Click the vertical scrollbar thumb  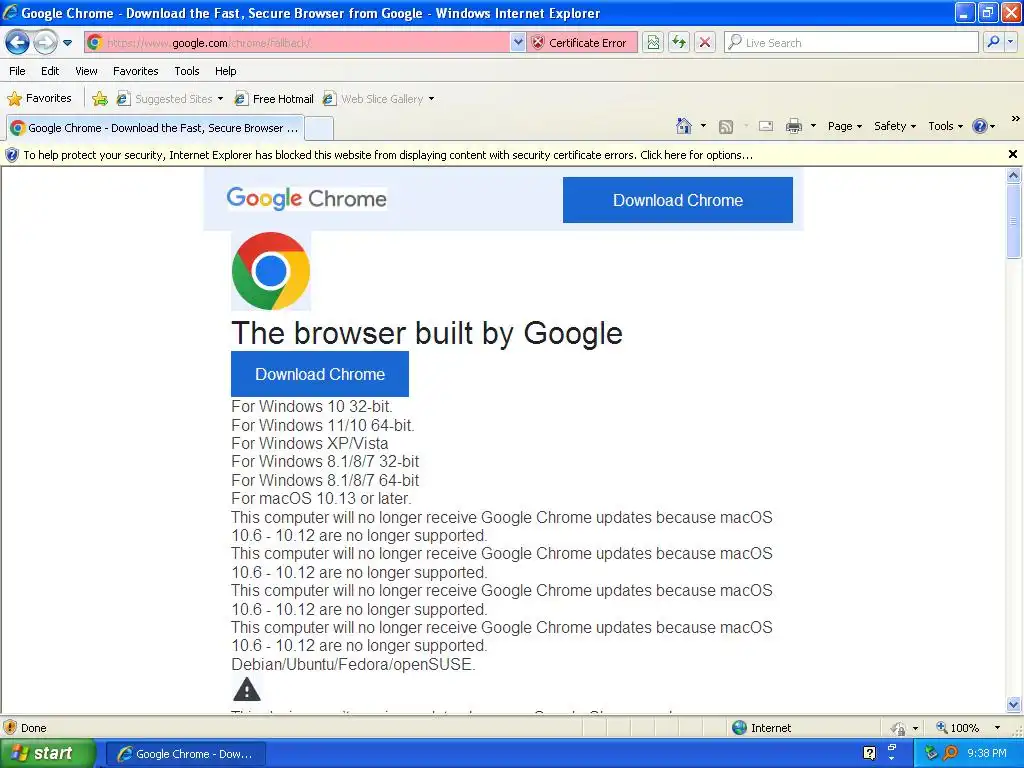pyautogui.click(x=1014, y=221)
